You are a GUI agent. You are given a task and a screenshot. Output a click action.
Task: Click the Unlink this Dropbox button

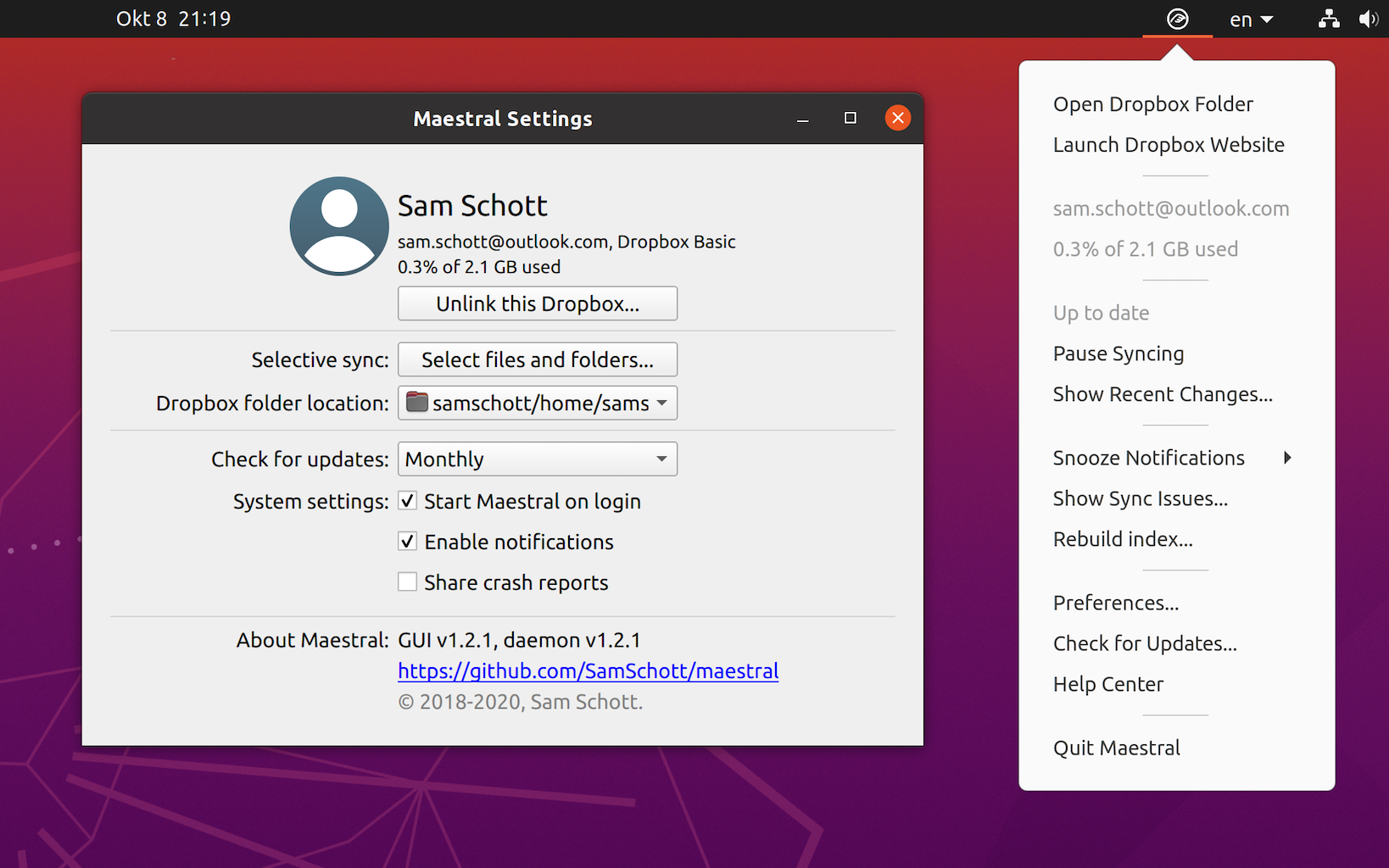pyautogui.click(x=537, y=304)
